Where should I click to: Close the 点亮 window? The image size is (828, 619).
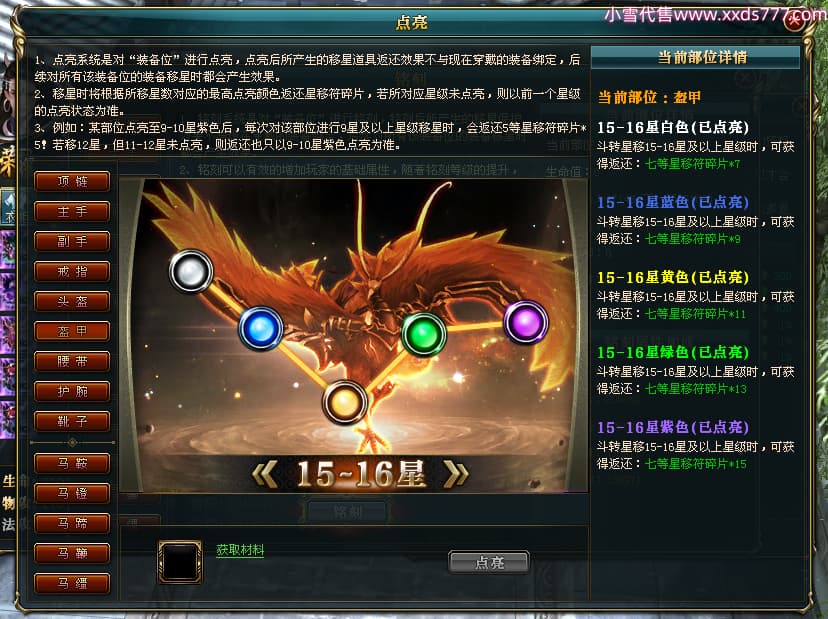pos(795,22)
